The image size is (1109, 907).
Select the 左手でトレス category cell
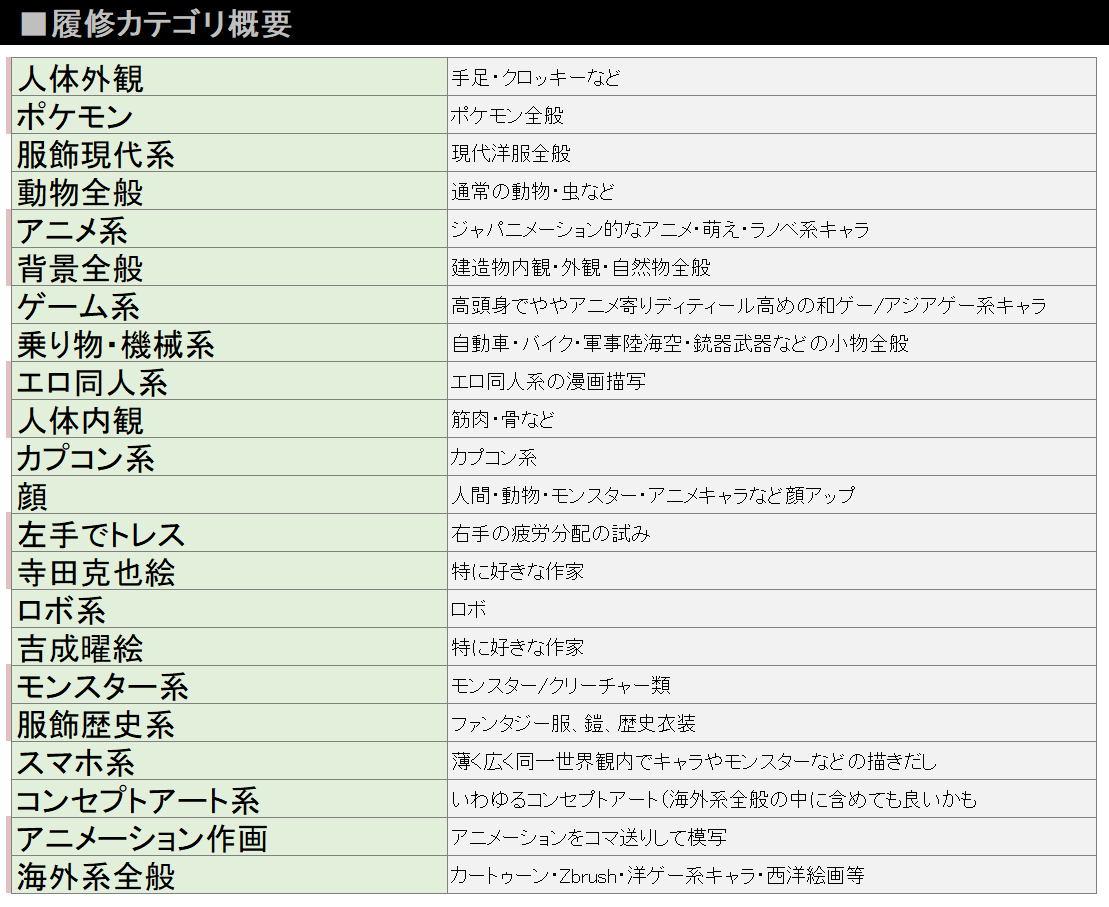[229, 533]
